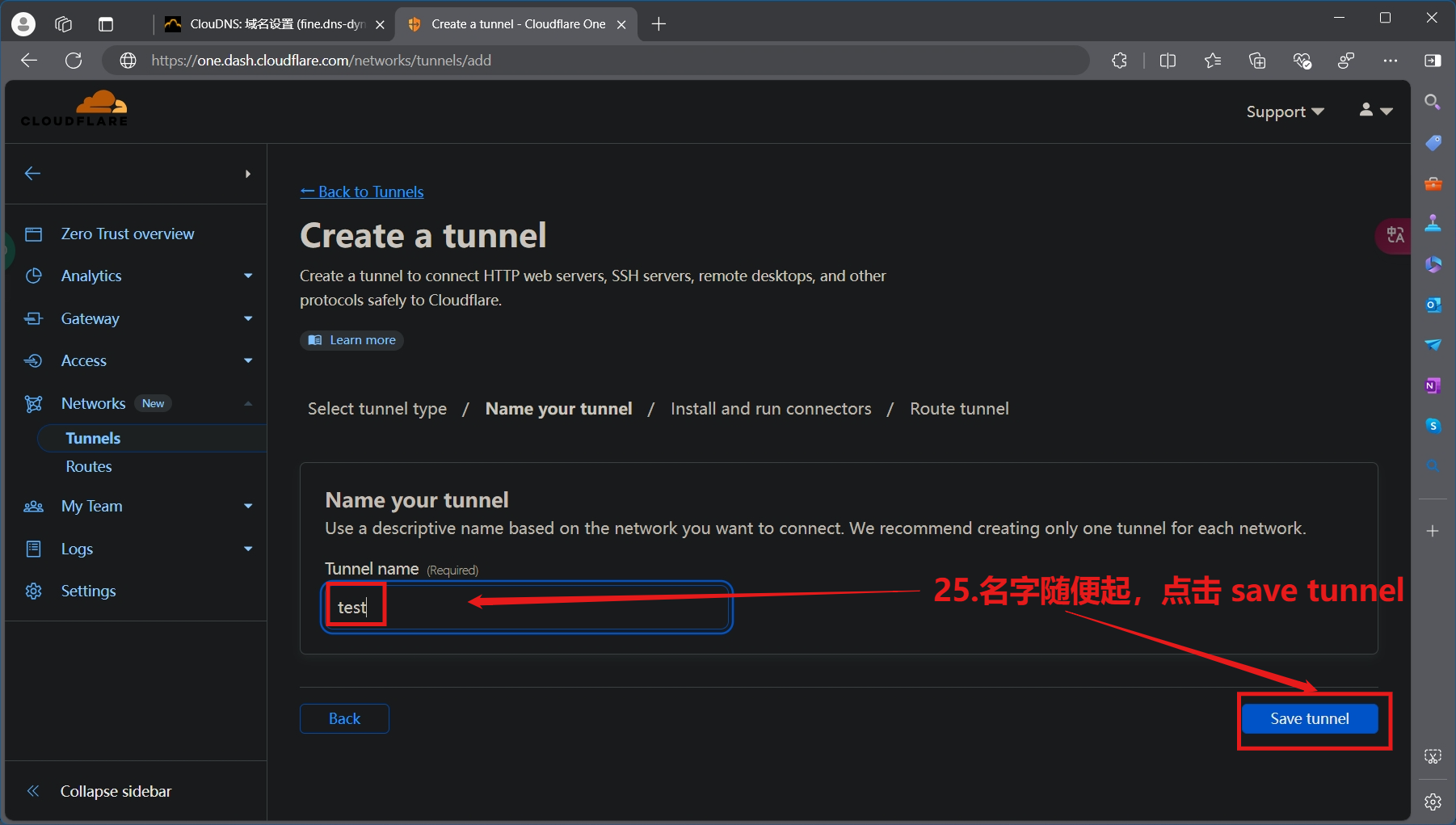Close the ClouDNS tab
Viewport: 1456px width, 825px height.
coord(380,25)
